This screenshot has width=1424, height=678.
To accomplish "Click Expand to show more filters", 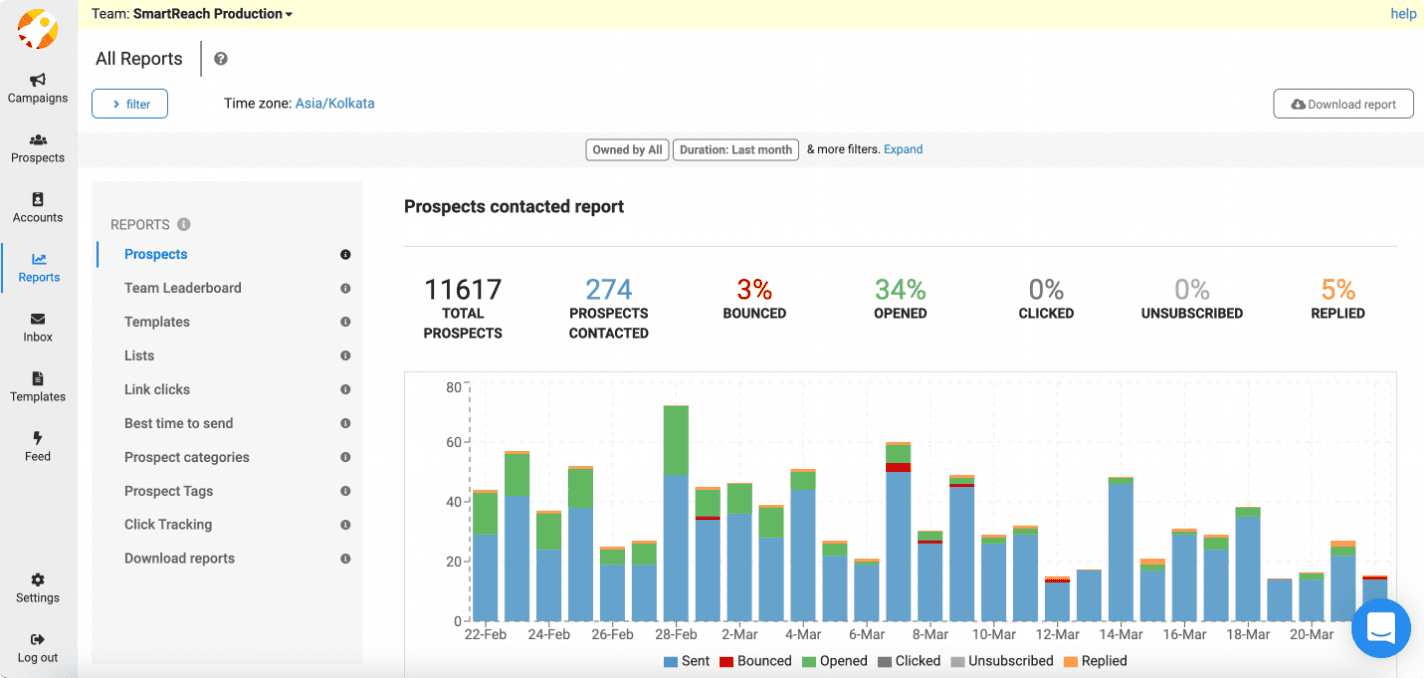I will click(903, 149).
